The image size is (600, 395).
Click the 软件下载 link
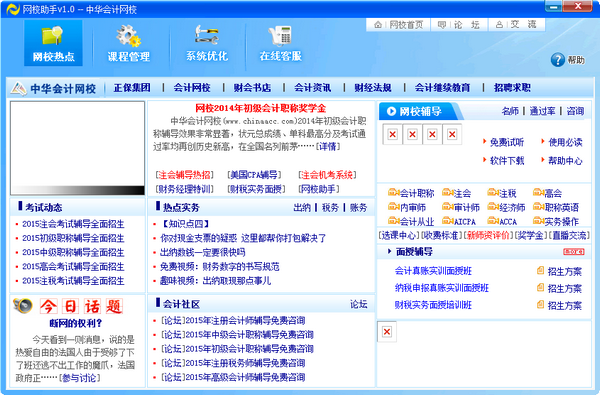[507, 160]
